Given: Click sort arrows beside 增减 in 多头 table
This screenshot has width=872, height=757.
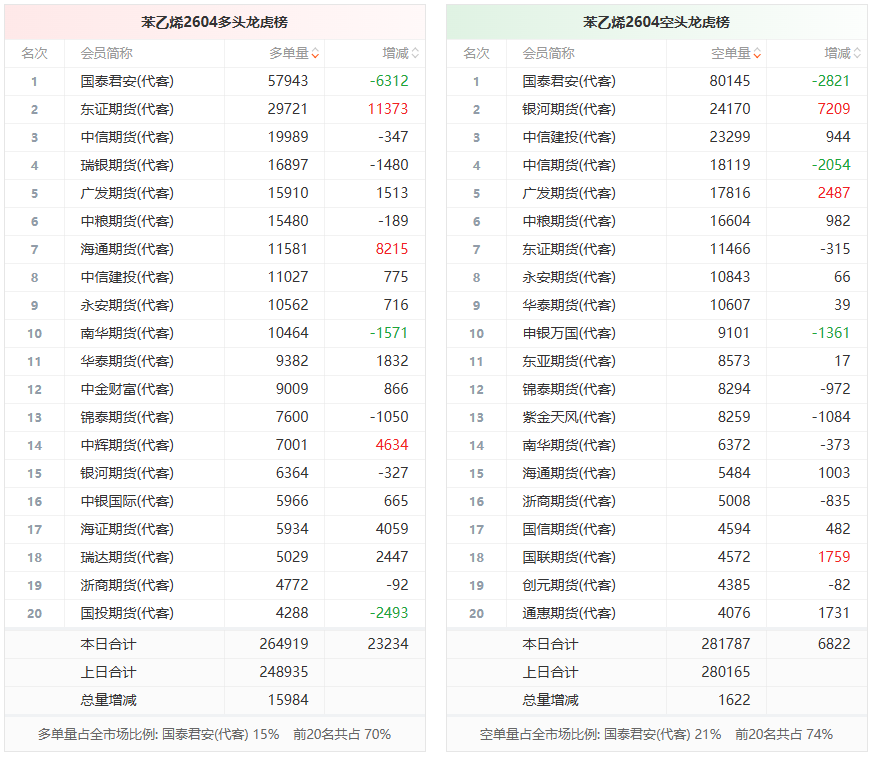Looking at the screenshot, I should click(x=415, y=54).
